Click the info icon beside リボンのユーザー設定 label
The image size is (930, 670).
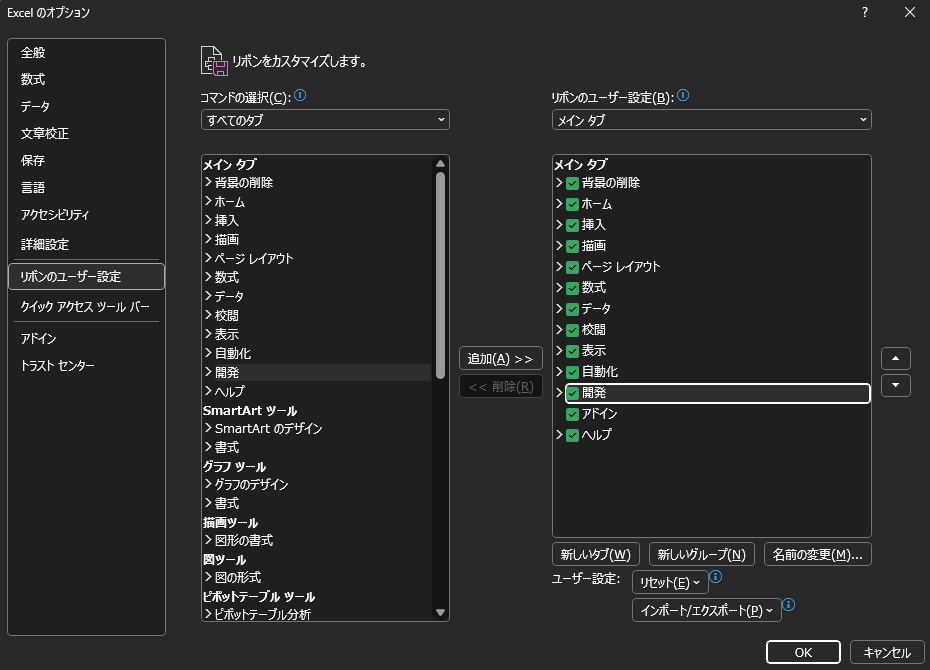tap(683, 95)
